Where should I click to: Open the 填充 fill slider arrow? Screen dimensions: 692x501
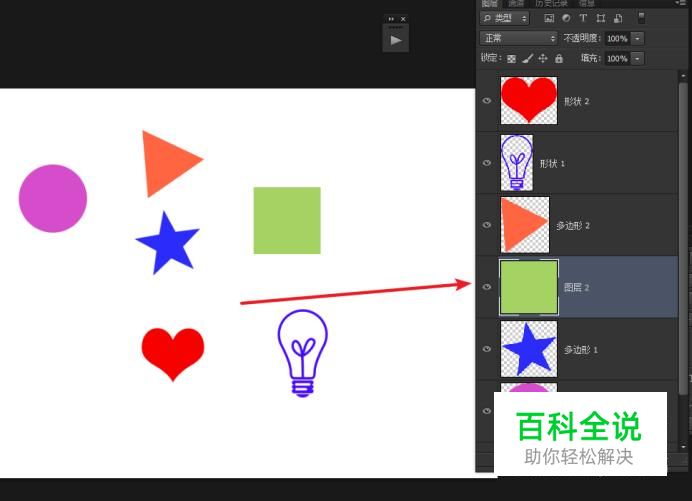pyautogui.click(x=637, y=58)
